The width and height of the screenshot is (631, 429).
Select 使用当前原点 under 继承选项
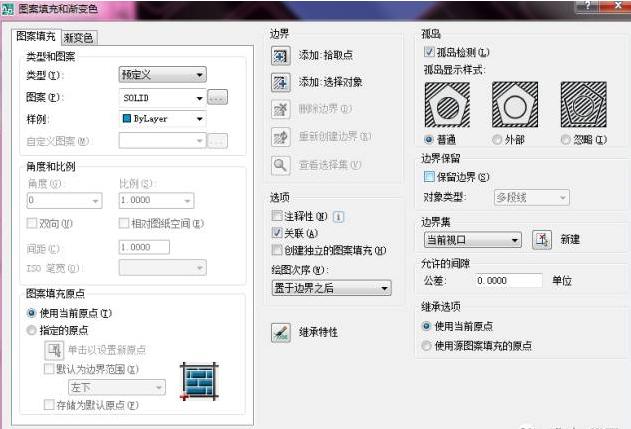[x=426, y=326]
